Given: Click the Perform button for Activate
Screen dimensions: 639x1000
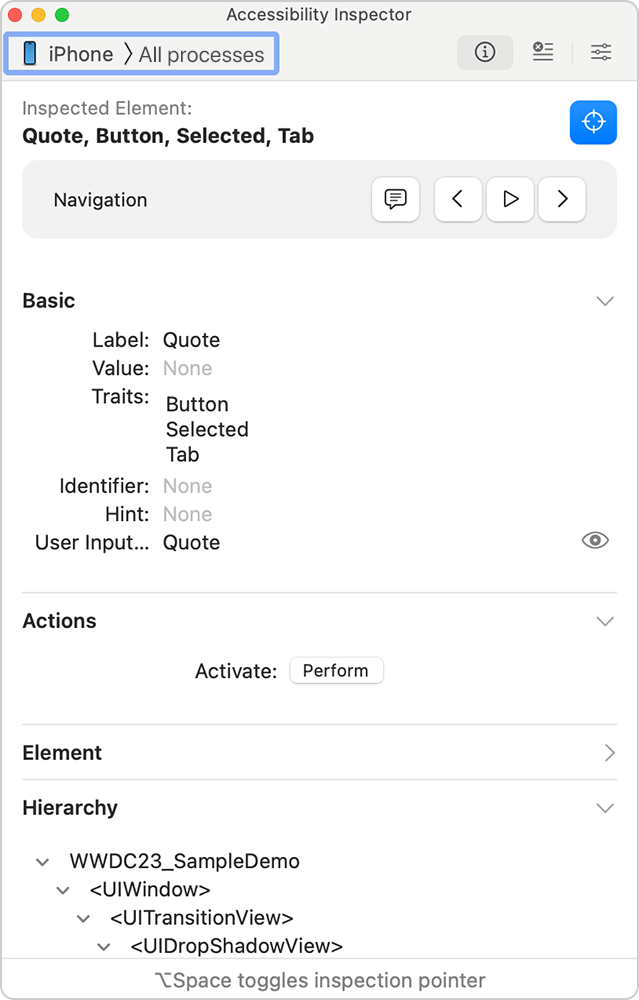Looking at the screenshot, I should click(x=336, y=671).
